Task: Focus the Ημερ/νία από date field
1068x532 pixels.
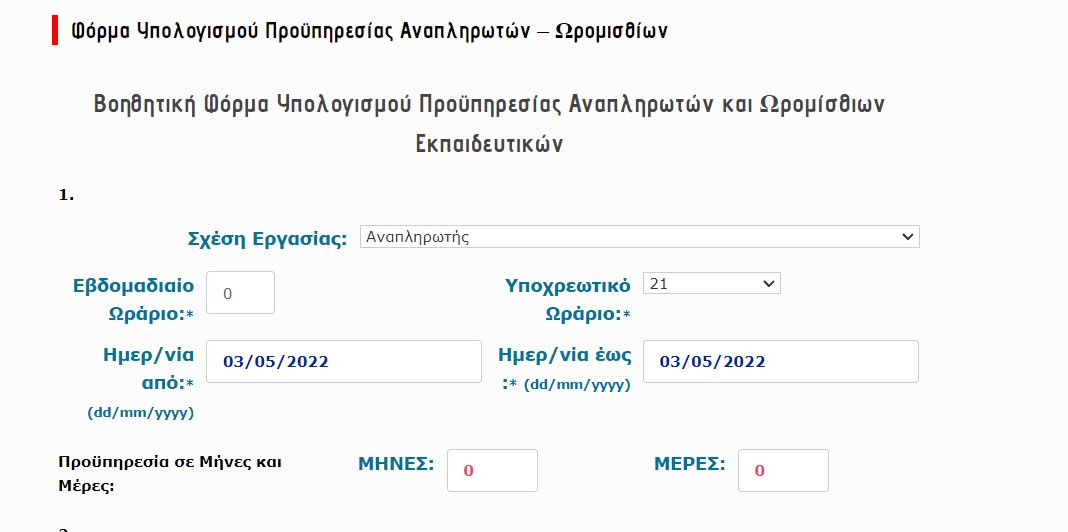Action: [x=343, y=361]
